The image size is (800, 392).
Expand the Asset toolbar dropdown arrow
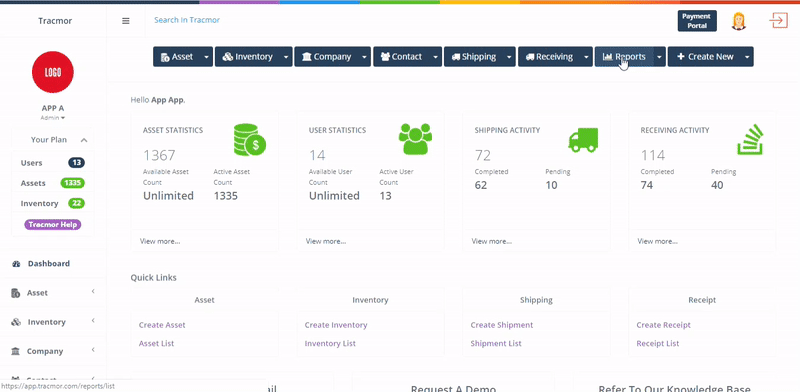point(207,57)
